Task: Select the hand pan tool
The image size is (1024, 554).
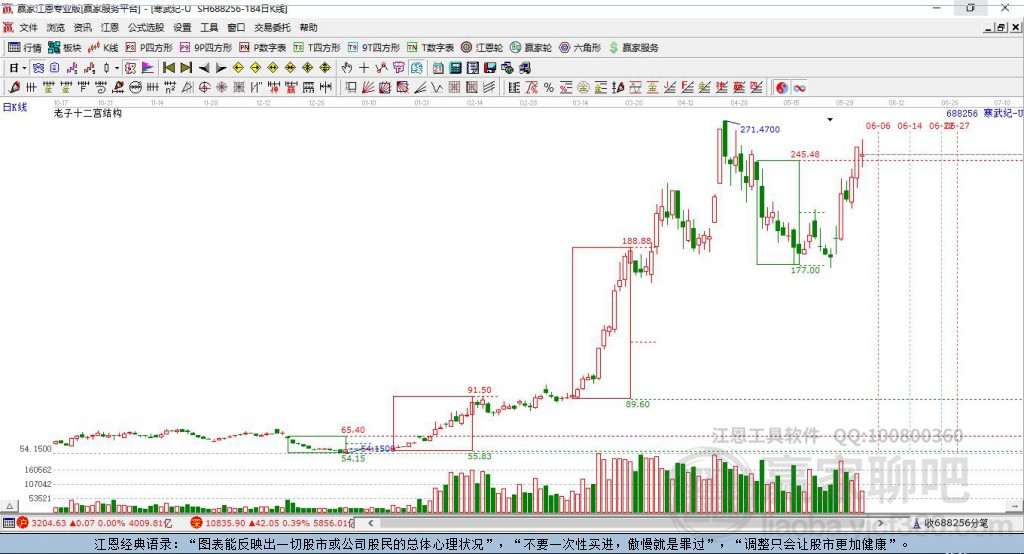Action: (x=347, y=68)
